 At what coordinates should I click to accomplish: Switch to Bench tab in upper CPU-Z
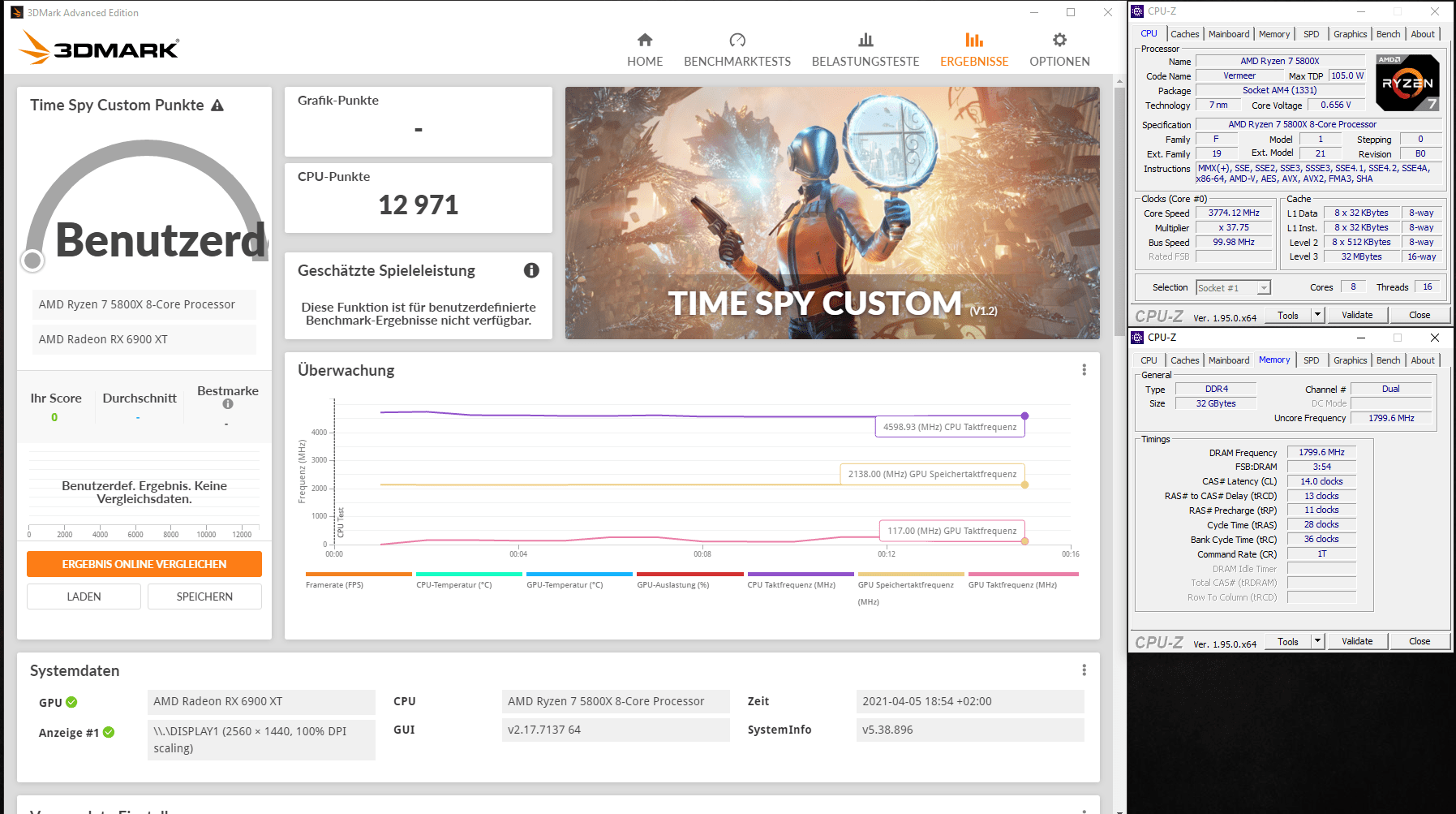click(x=1389, y=34)
